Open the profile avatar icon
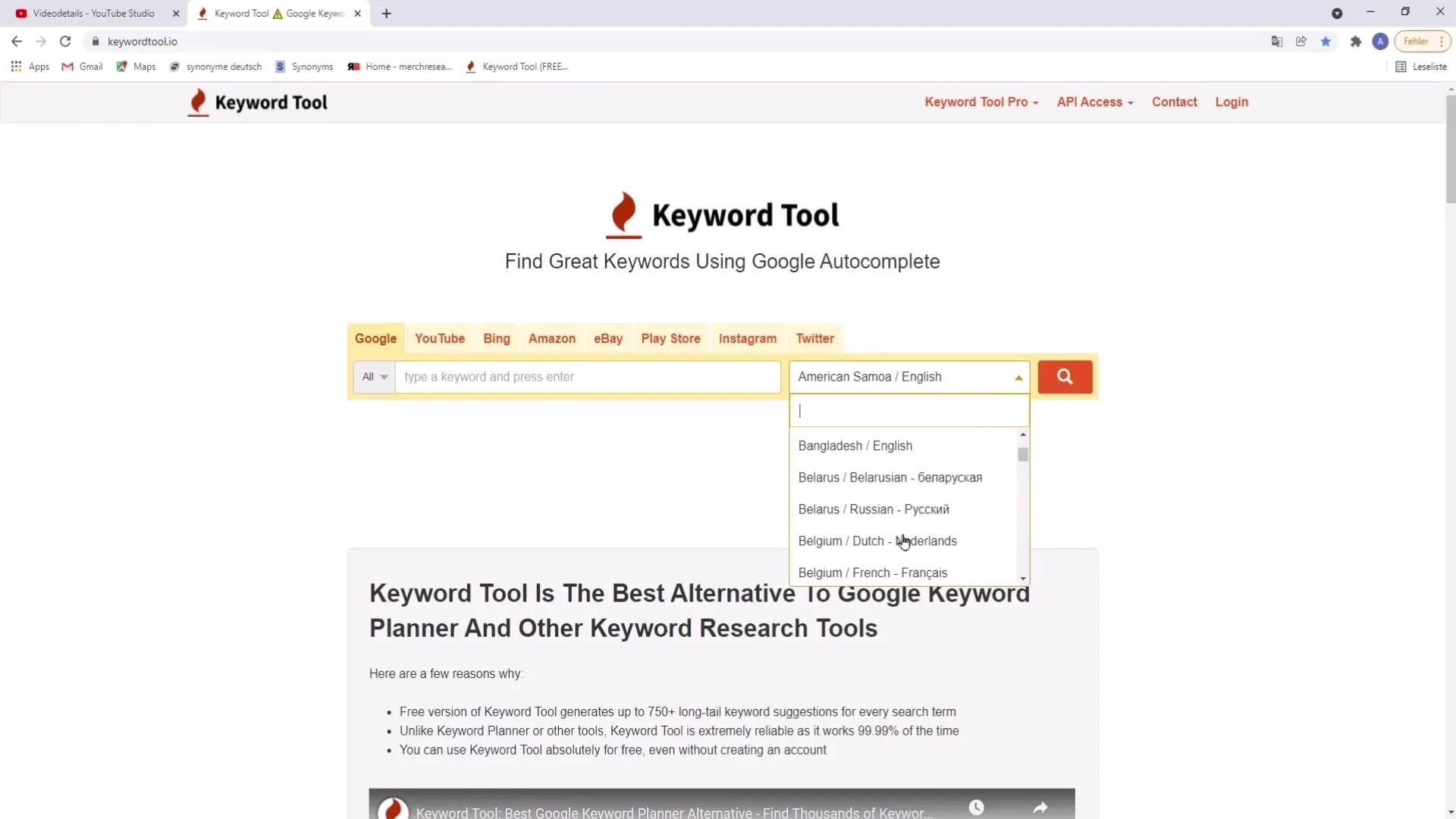 (x=1380, y=42)
